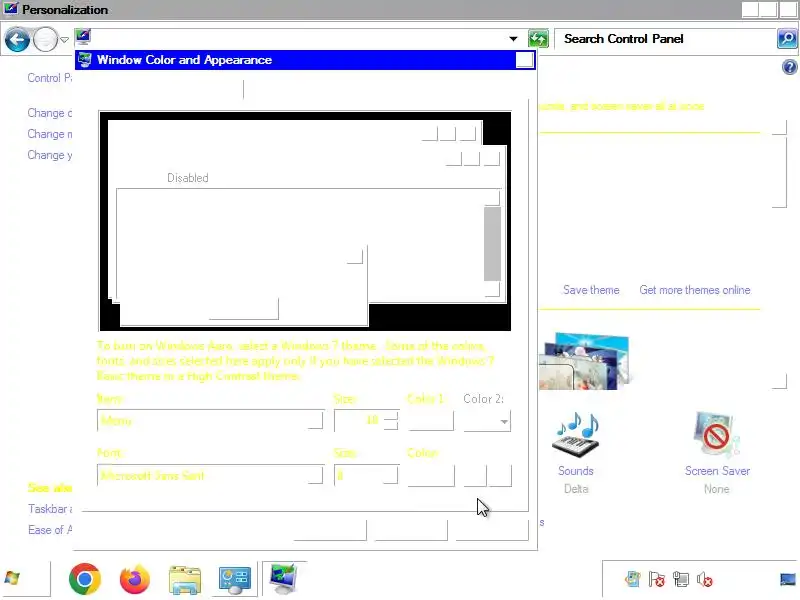Refresh the Control Panel page
Screen dimensions: 800x600
point(538,39)
